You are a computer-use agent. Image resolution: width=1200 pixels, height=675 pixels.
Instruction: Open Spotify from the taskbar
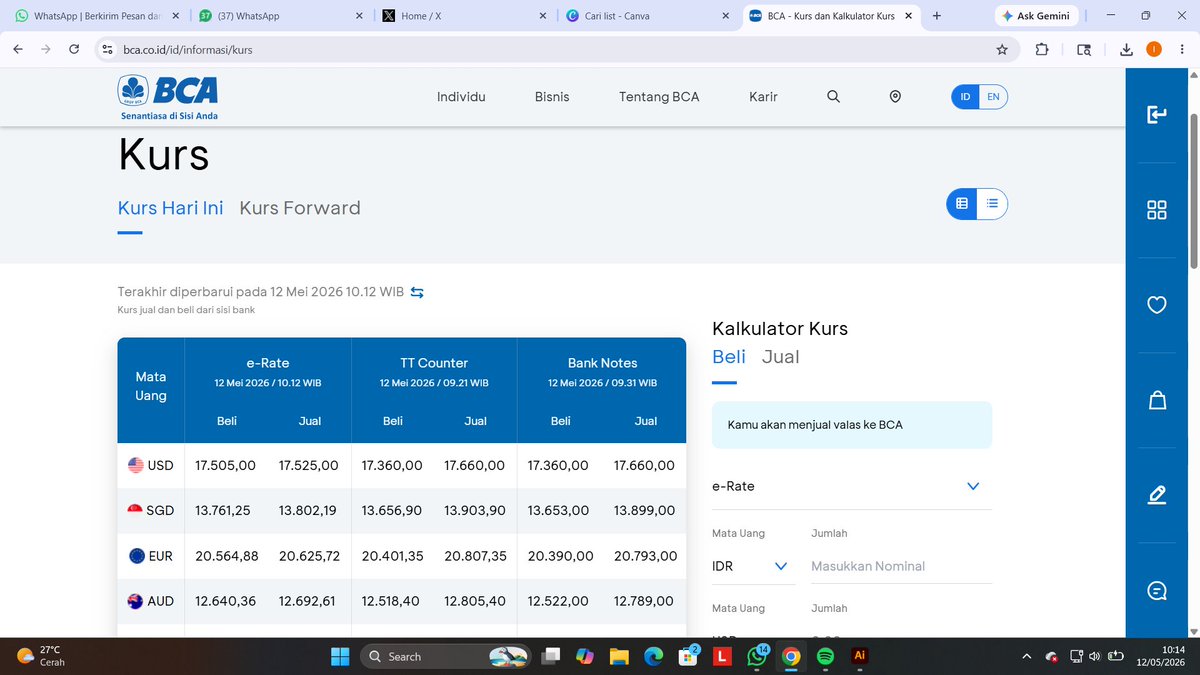point(825,656)
